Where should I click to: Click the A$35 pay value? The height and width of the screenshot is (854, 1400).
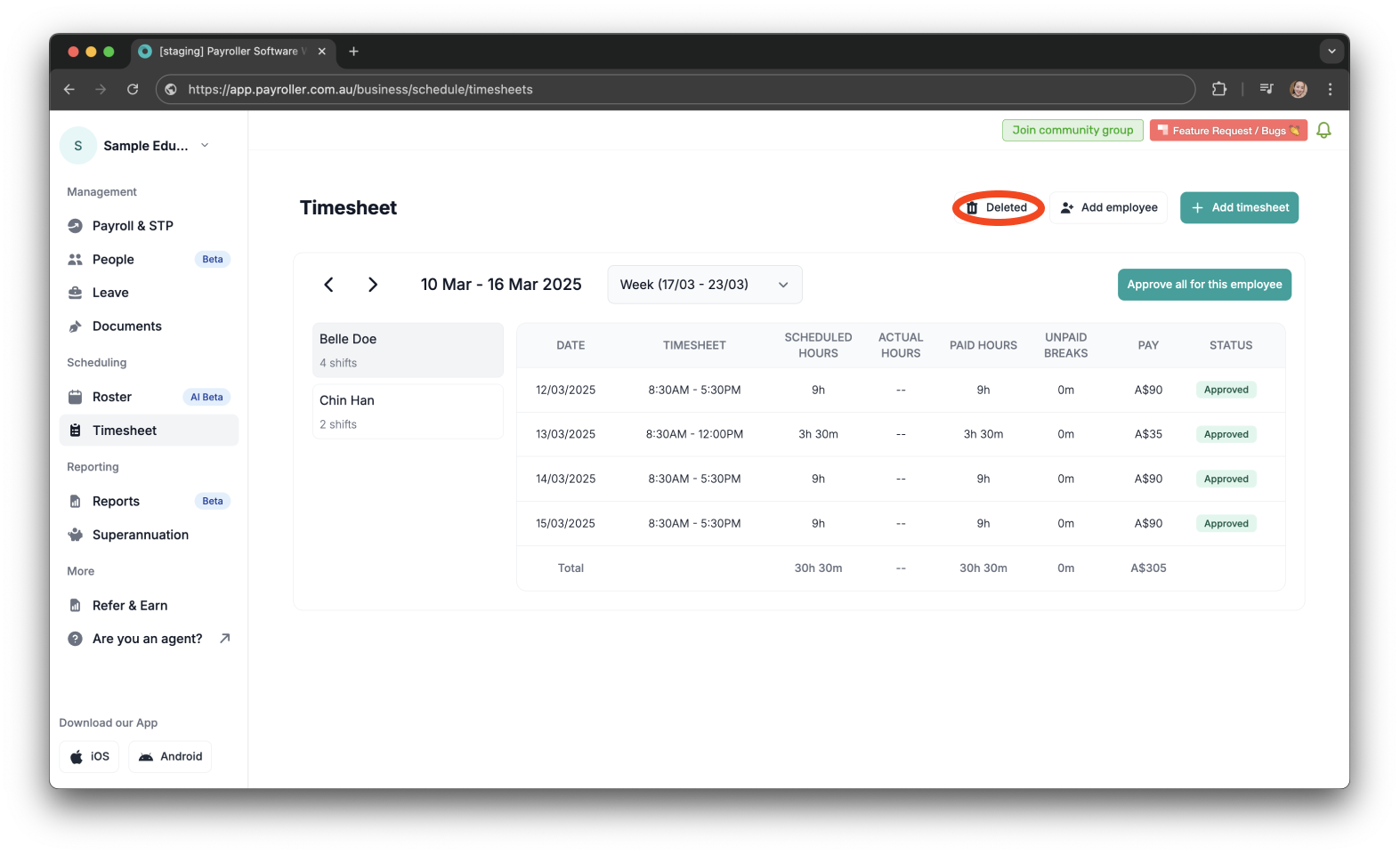coord(1148,435)
